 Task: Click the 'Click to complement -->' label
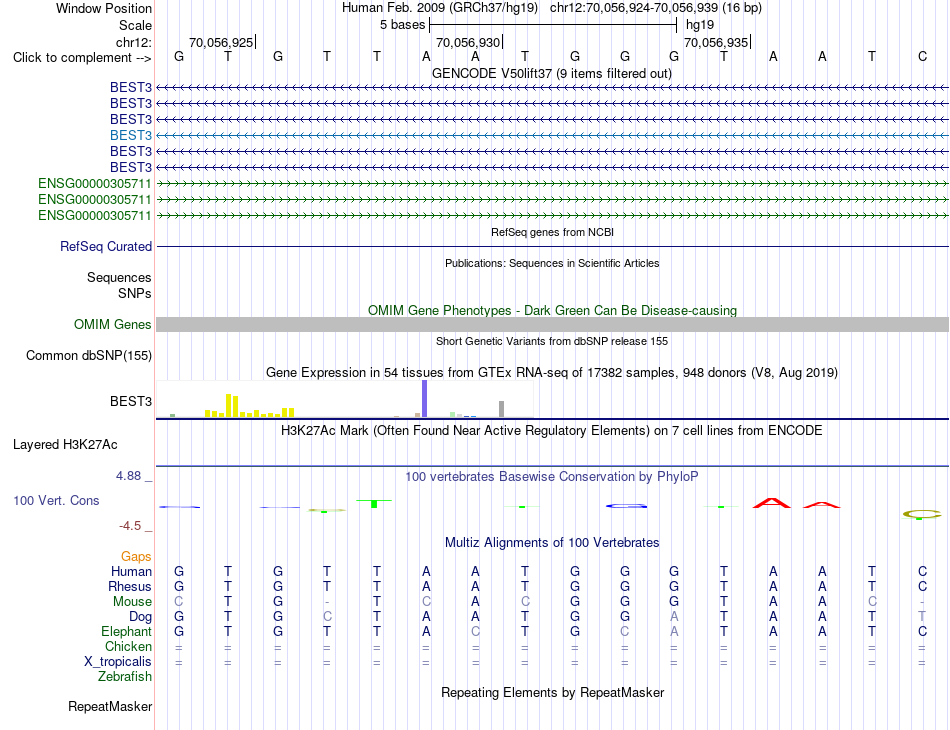82,58
